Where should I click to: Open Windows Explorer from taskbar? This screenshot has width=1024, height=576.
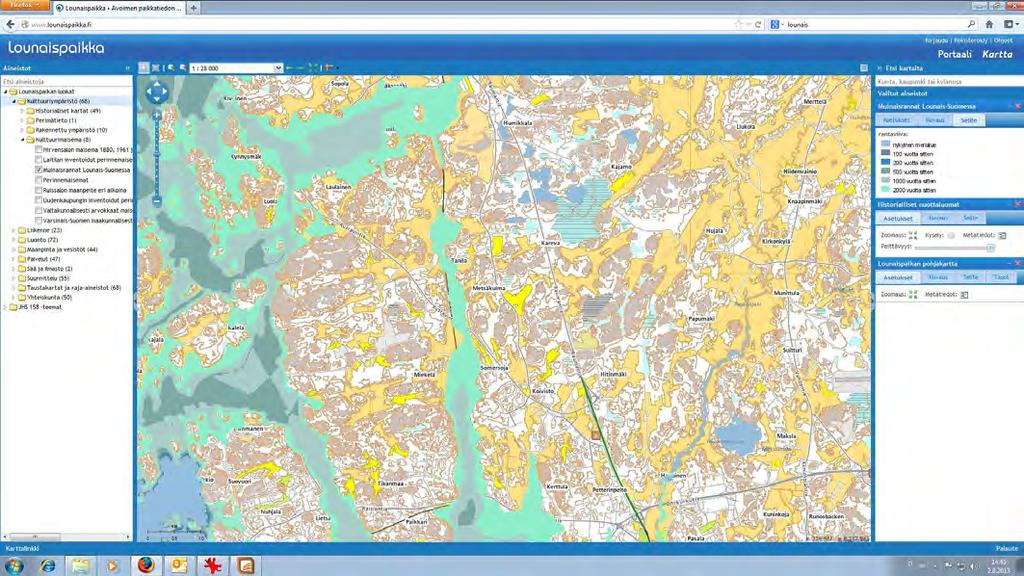click(x=80, y=566)
